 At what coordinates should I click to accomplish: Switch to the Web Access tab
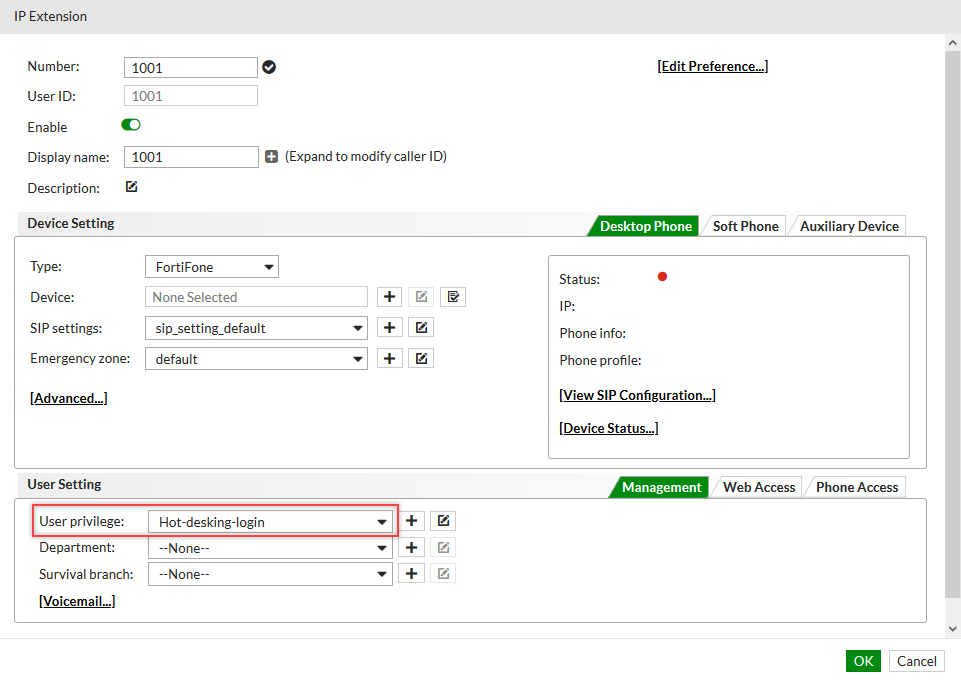click(x=759, y=487)
